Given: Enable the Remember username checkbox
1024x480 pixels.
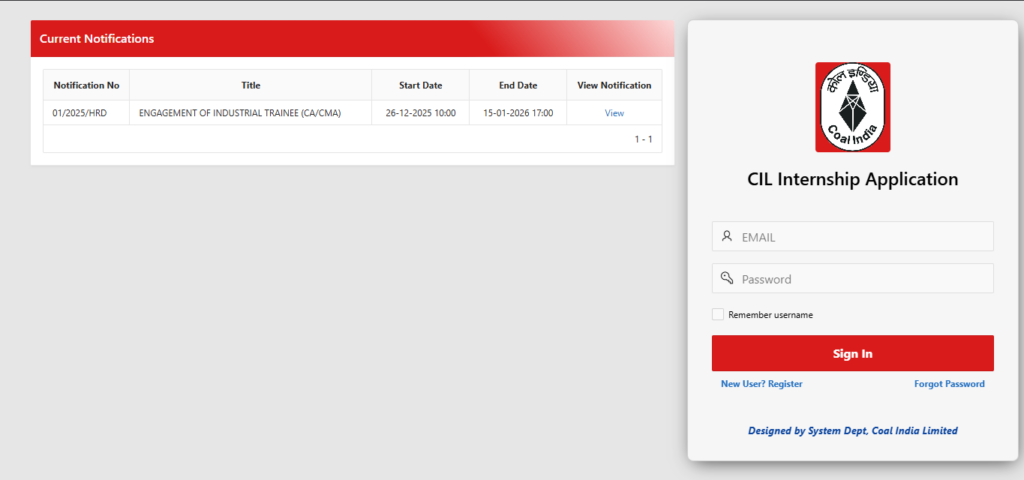Looking at the screenshot, I should pos(718,314).
